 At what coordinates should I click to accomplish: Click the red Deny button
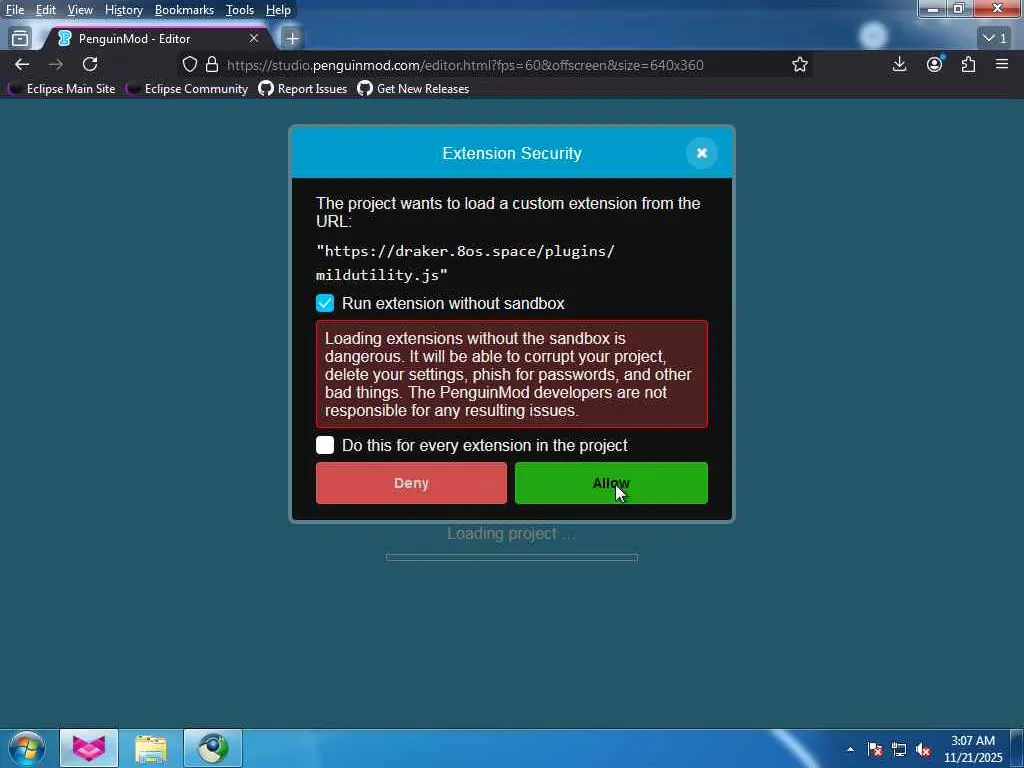(x=411, y=483)
